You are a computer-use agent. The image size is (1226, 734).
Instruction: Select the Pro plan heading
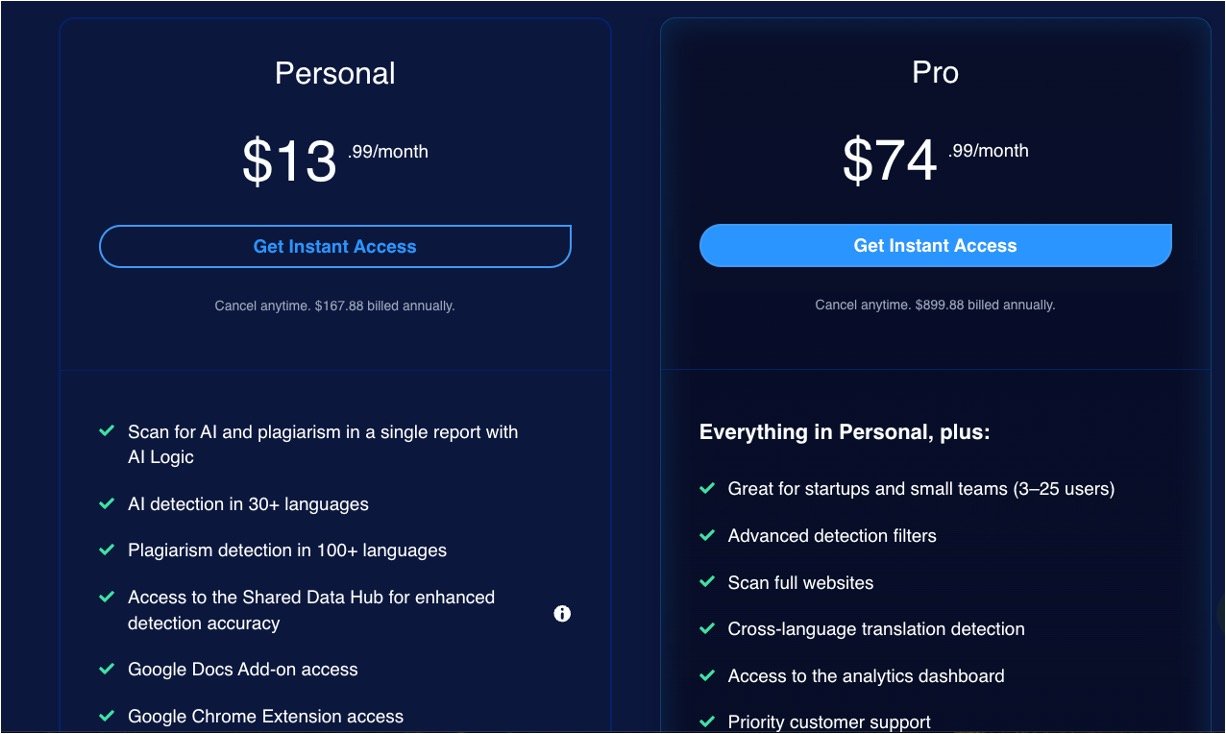[x=935, y=72]
